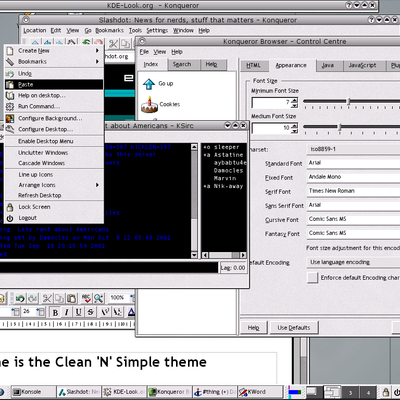Image resolution: width=400 pixels, height=400 pixels.
Task: Click the text color icon in KWord
Action: pos(131,312)
